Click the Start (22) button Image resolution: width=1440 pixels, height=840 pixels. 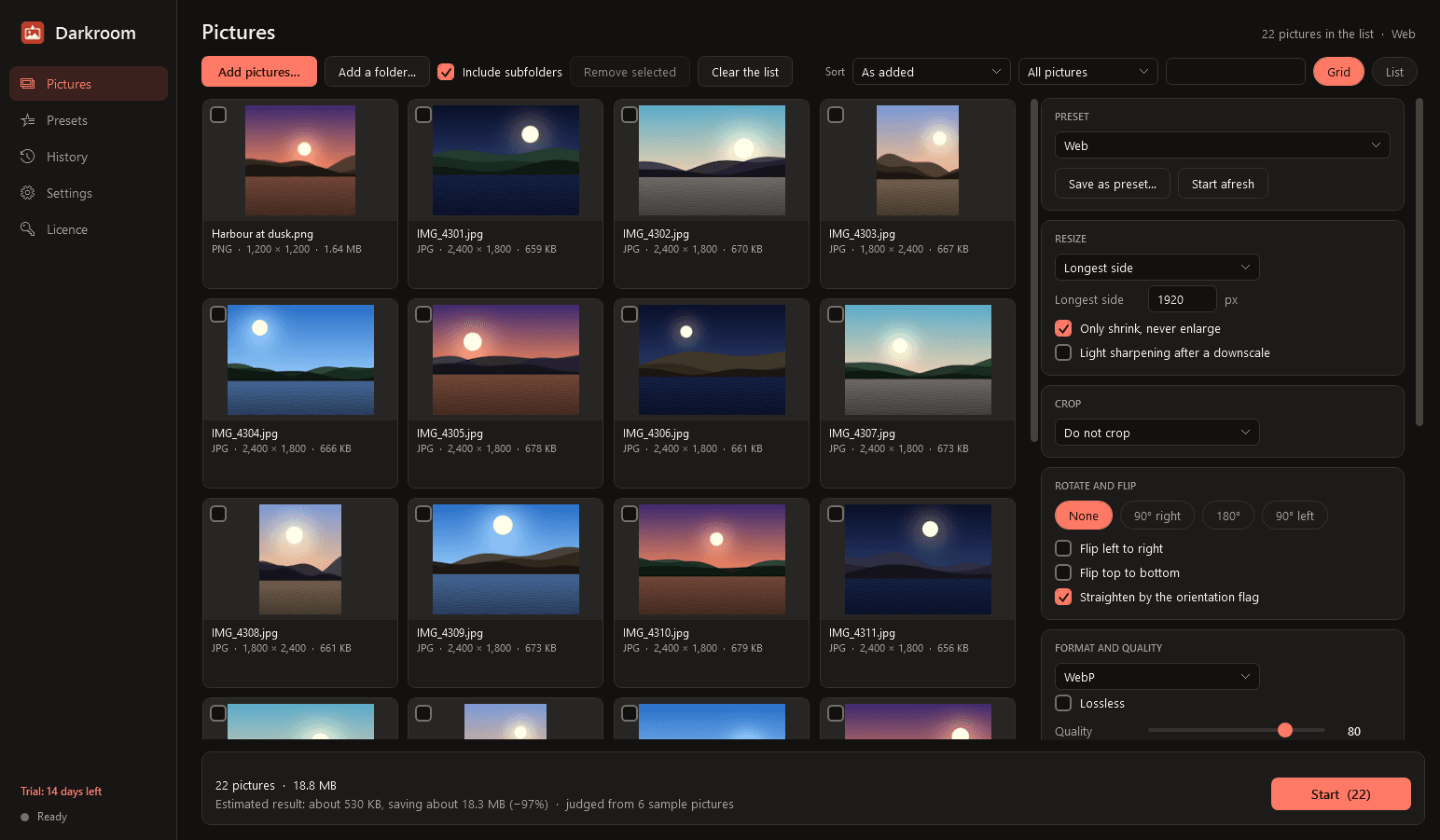pos(1340,794)
